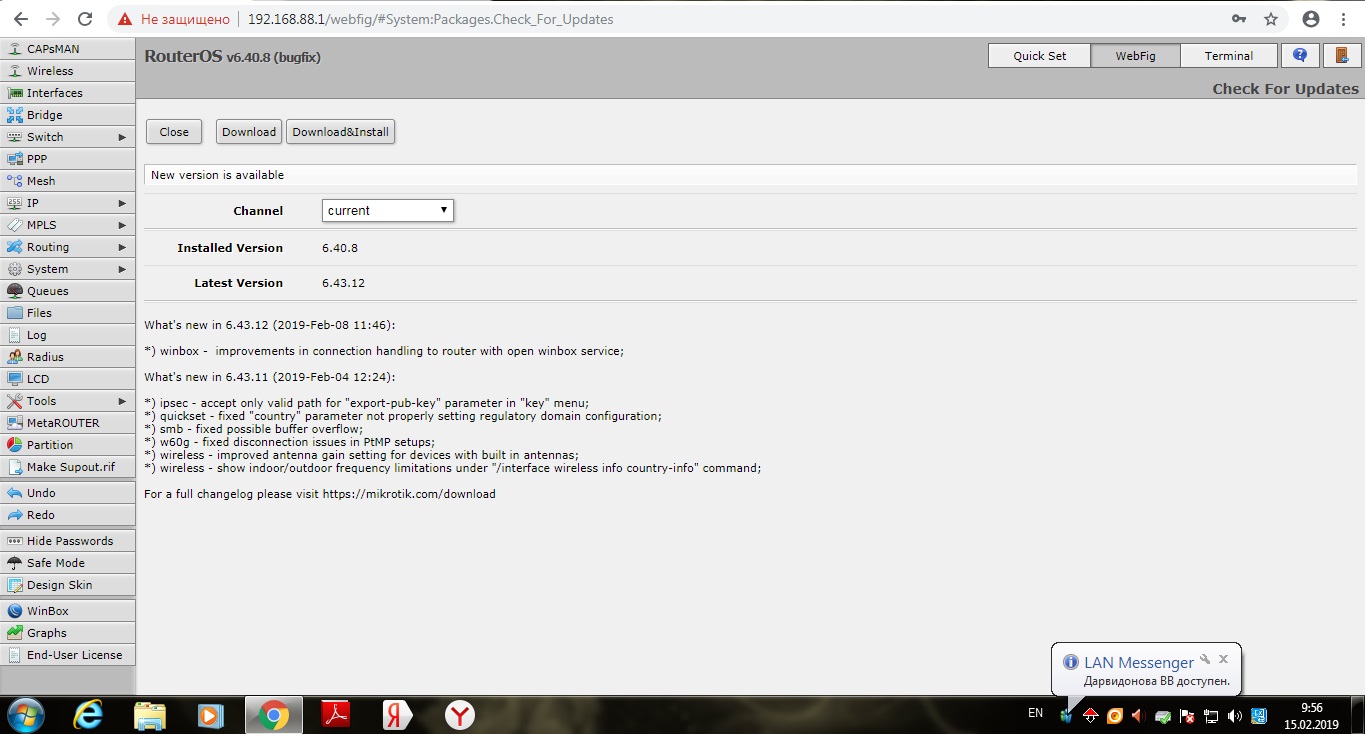Image resolution: width=1365 pixels, height=734 pixels.
Task: Click the Latest Version value 6.43.12
Action: click(x=343, y=283)
